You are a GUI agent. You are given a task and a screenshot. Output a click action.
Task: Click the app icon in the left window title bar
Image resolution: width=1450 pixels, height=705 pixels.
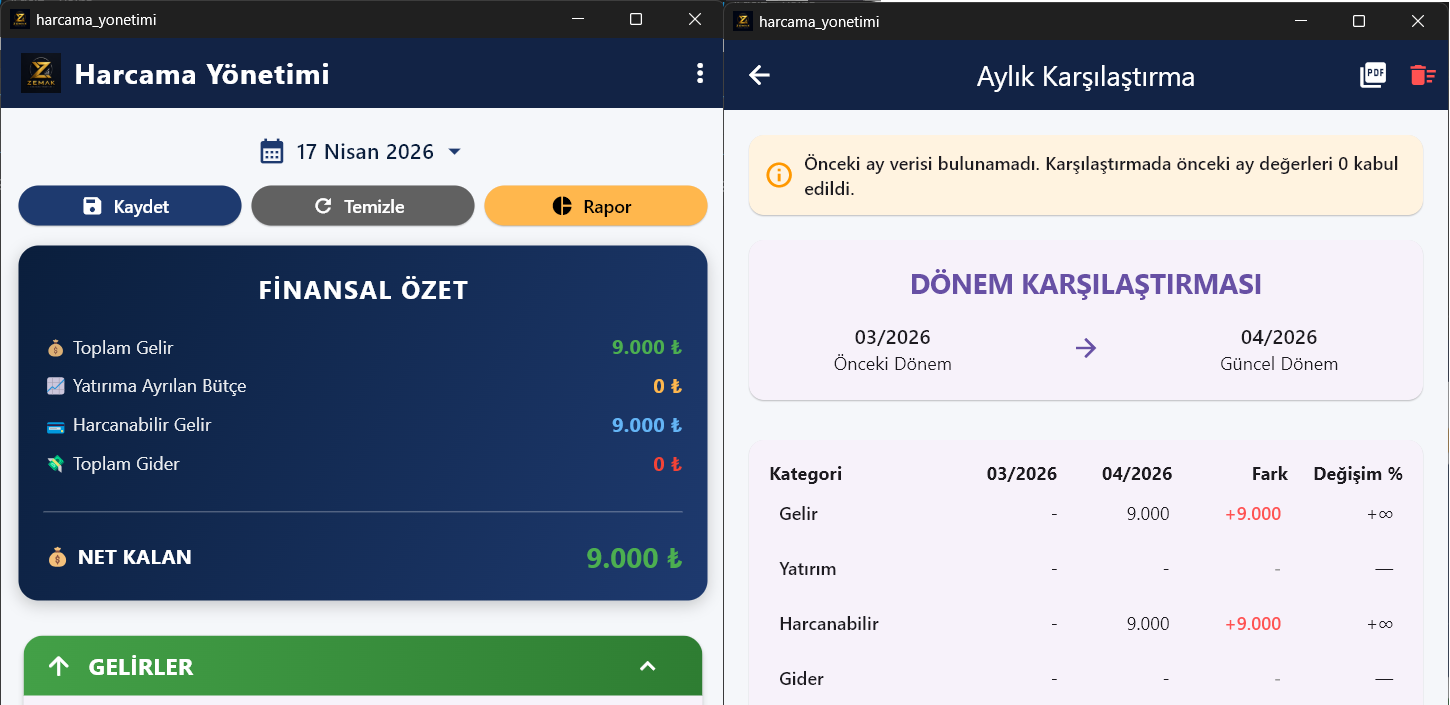19,19
